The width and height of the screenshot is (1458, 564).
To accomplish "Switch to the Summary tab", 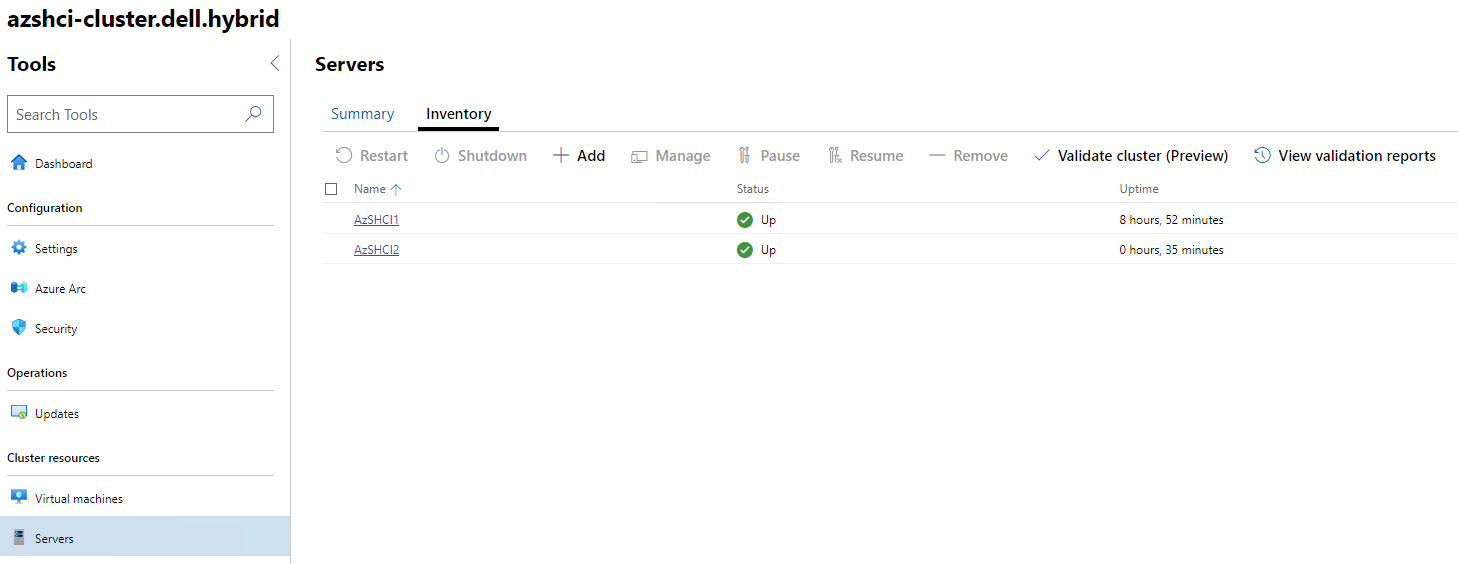I will tap(362, 114).
